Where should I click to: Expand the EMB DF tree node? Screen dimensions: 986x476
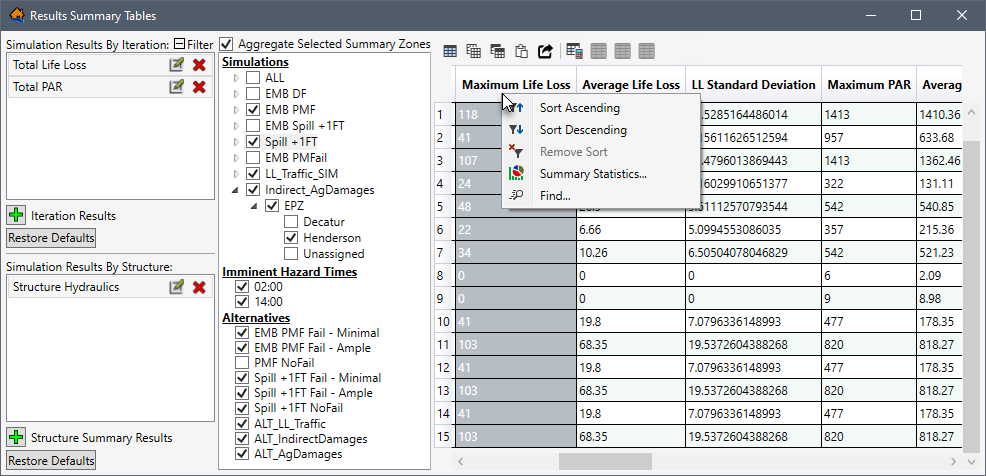tap(236, 94)
